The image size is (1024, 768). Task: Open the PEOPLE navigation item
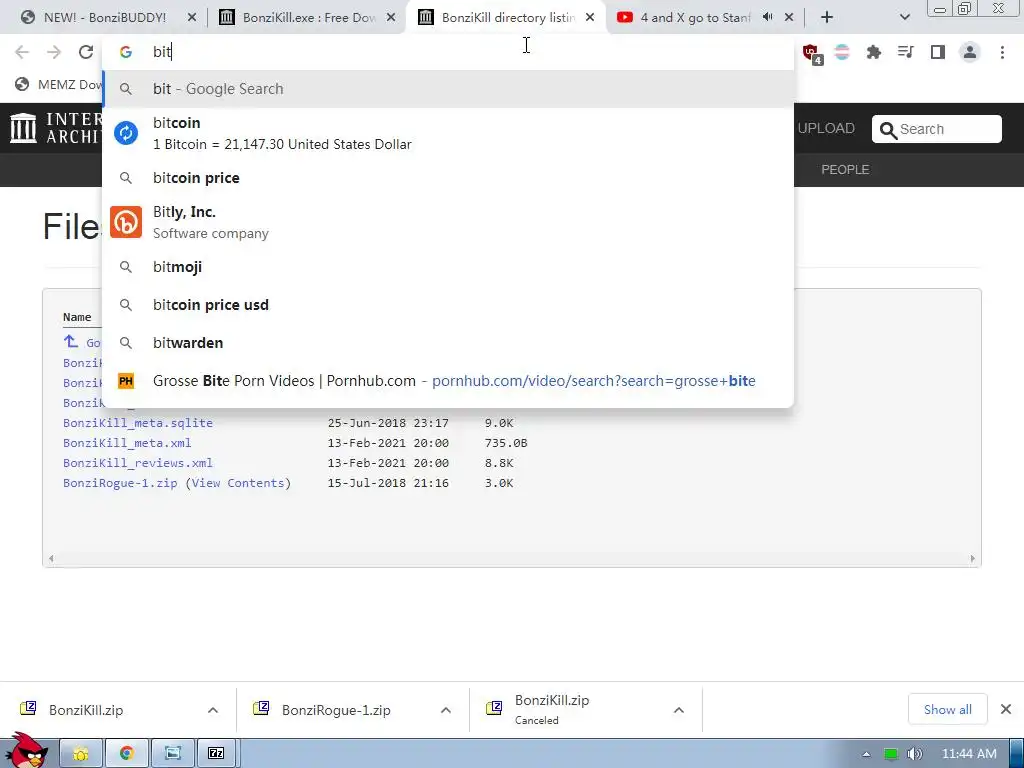tap(845, 170)
